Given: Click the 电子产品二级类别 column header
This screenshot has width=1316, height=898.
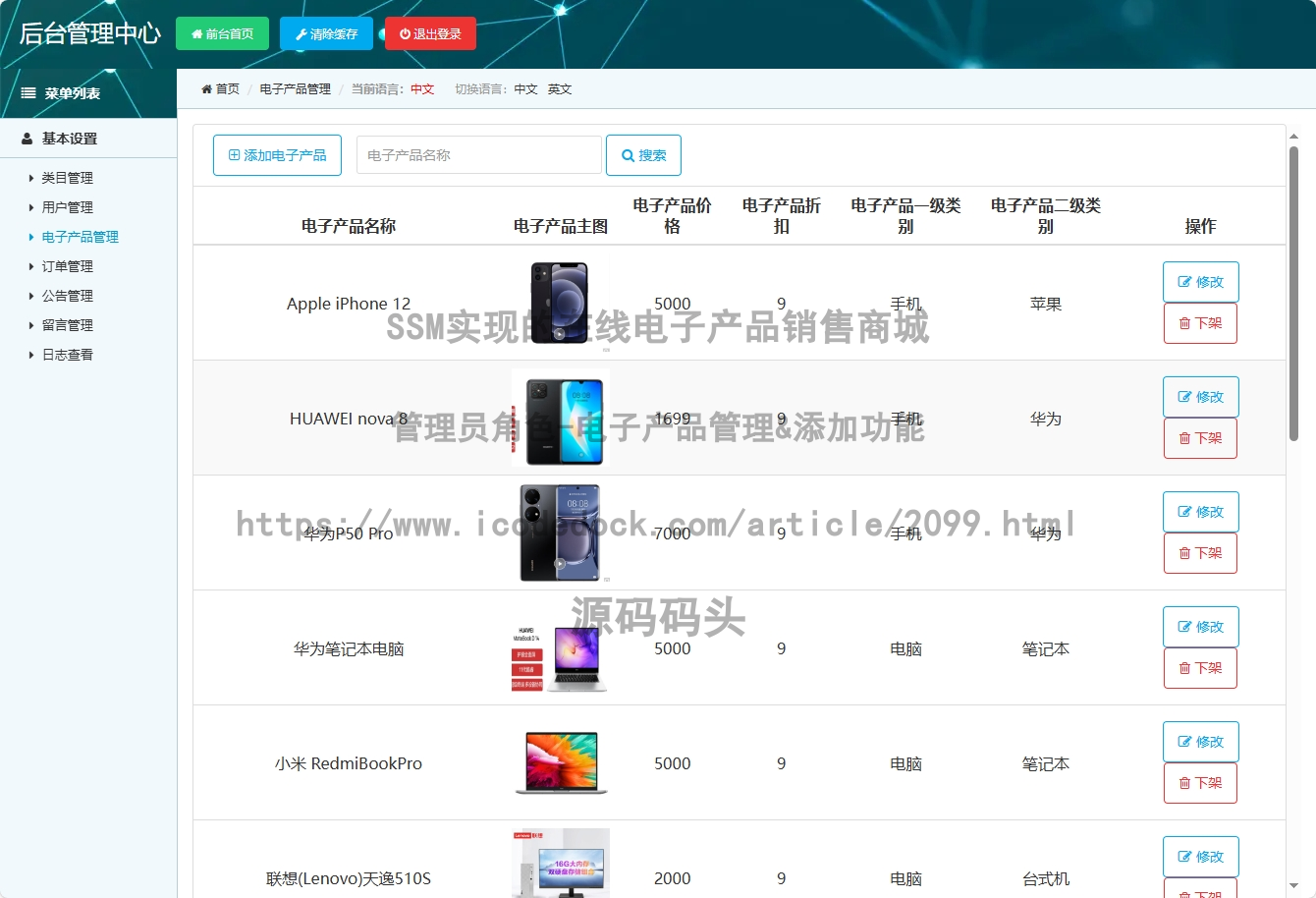Looking at the screenshot, I should [x=1045, y=215].
